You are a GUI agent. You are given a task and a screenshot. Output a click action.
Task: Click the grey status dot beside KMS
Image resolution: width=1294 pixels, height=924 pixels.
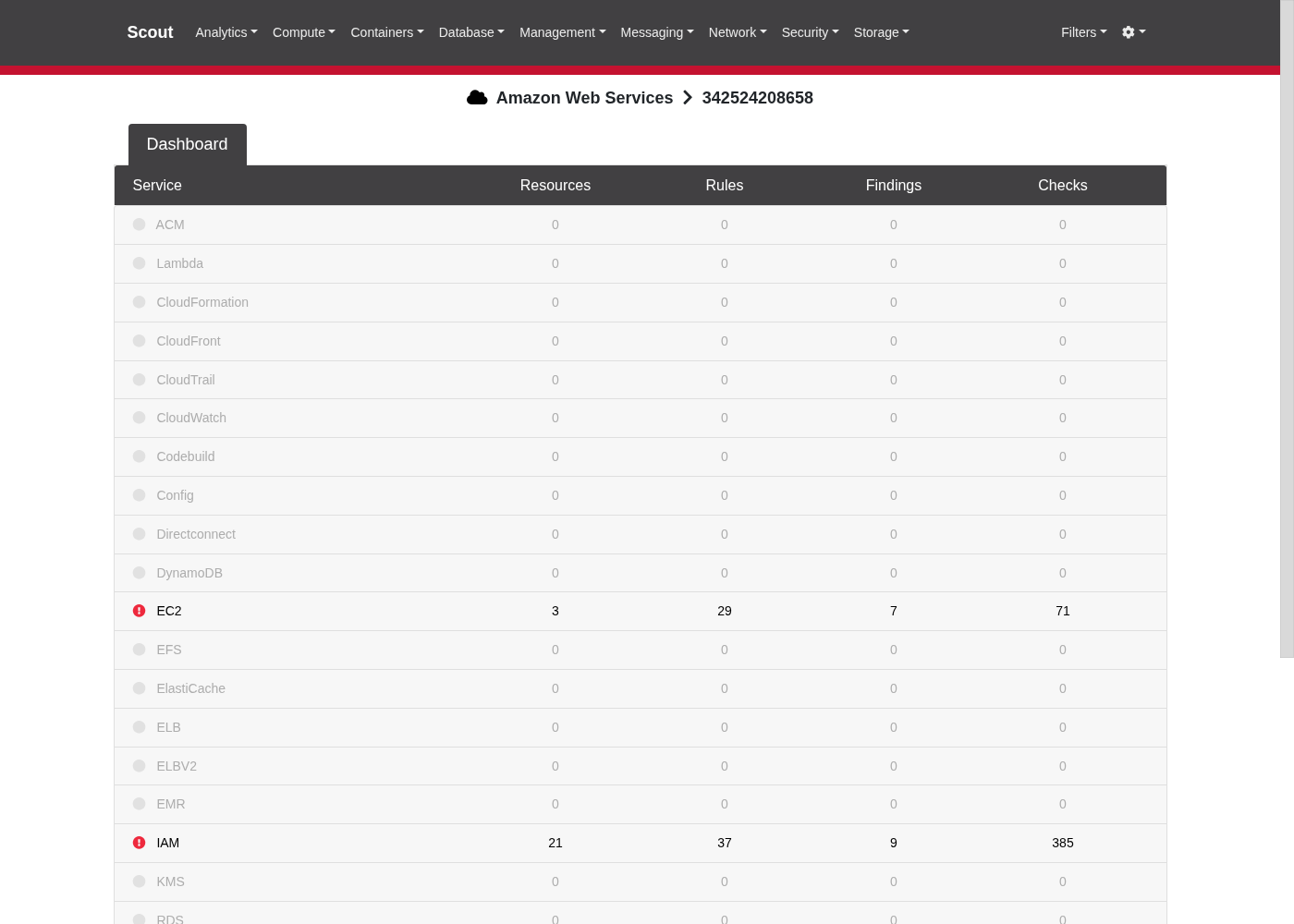click(x=139, y=881)
